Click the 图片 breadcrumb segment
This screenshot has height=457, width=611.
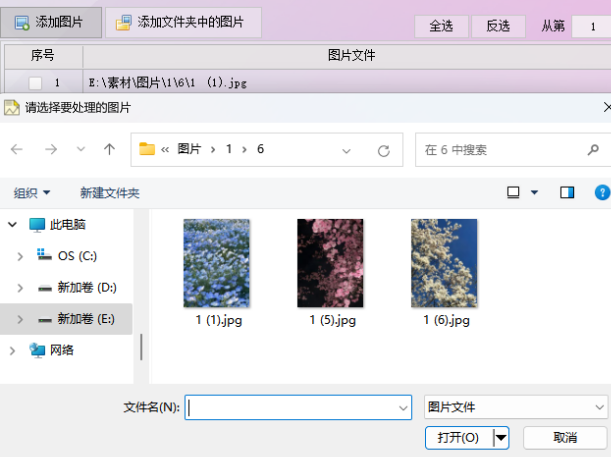pos(189,149)
